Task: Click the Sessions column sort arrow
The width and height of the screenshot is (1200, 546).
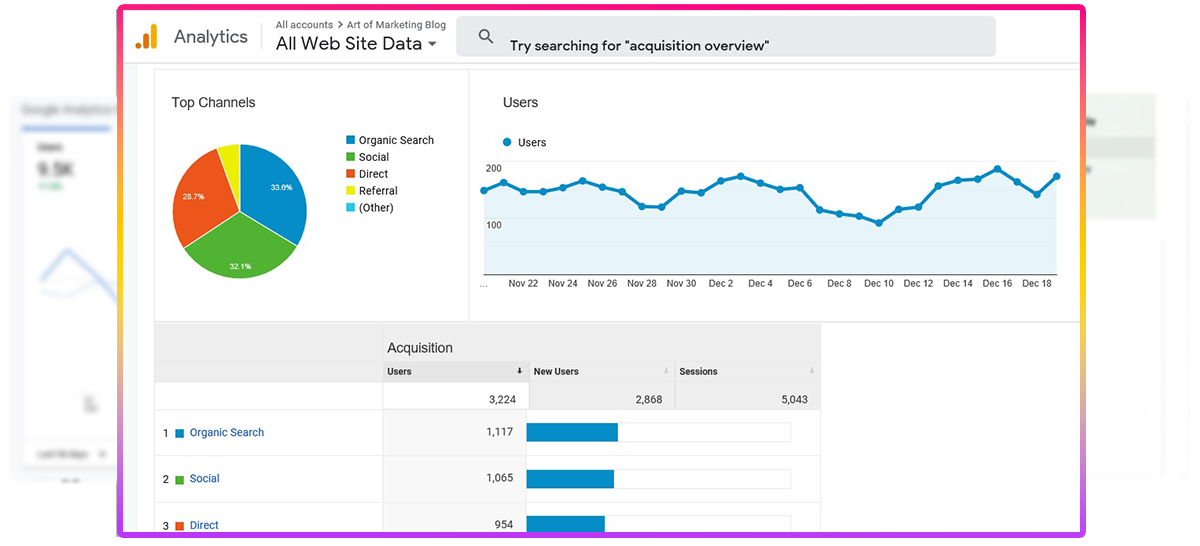Action: [x=811, y=371]
